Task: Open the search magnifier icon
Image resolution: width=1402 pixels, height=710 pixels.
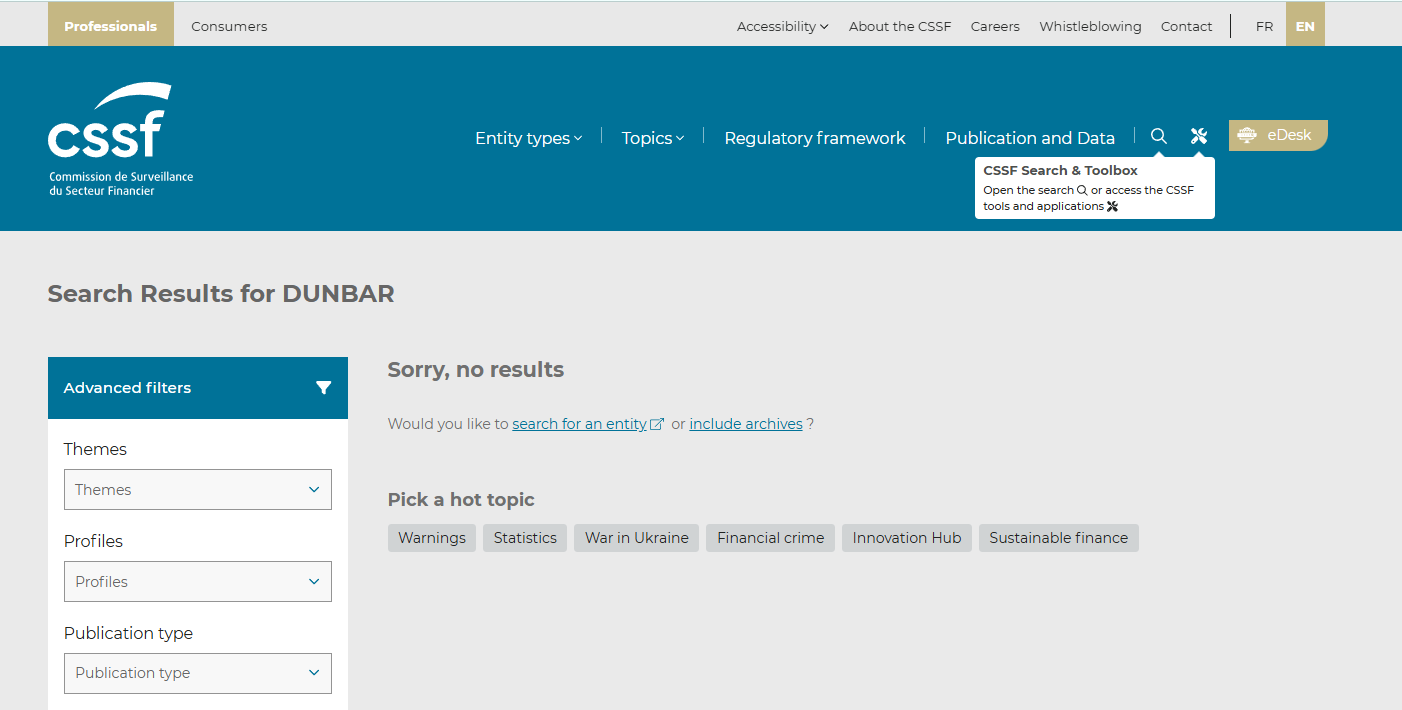Action: click(x=1159, y=137)
